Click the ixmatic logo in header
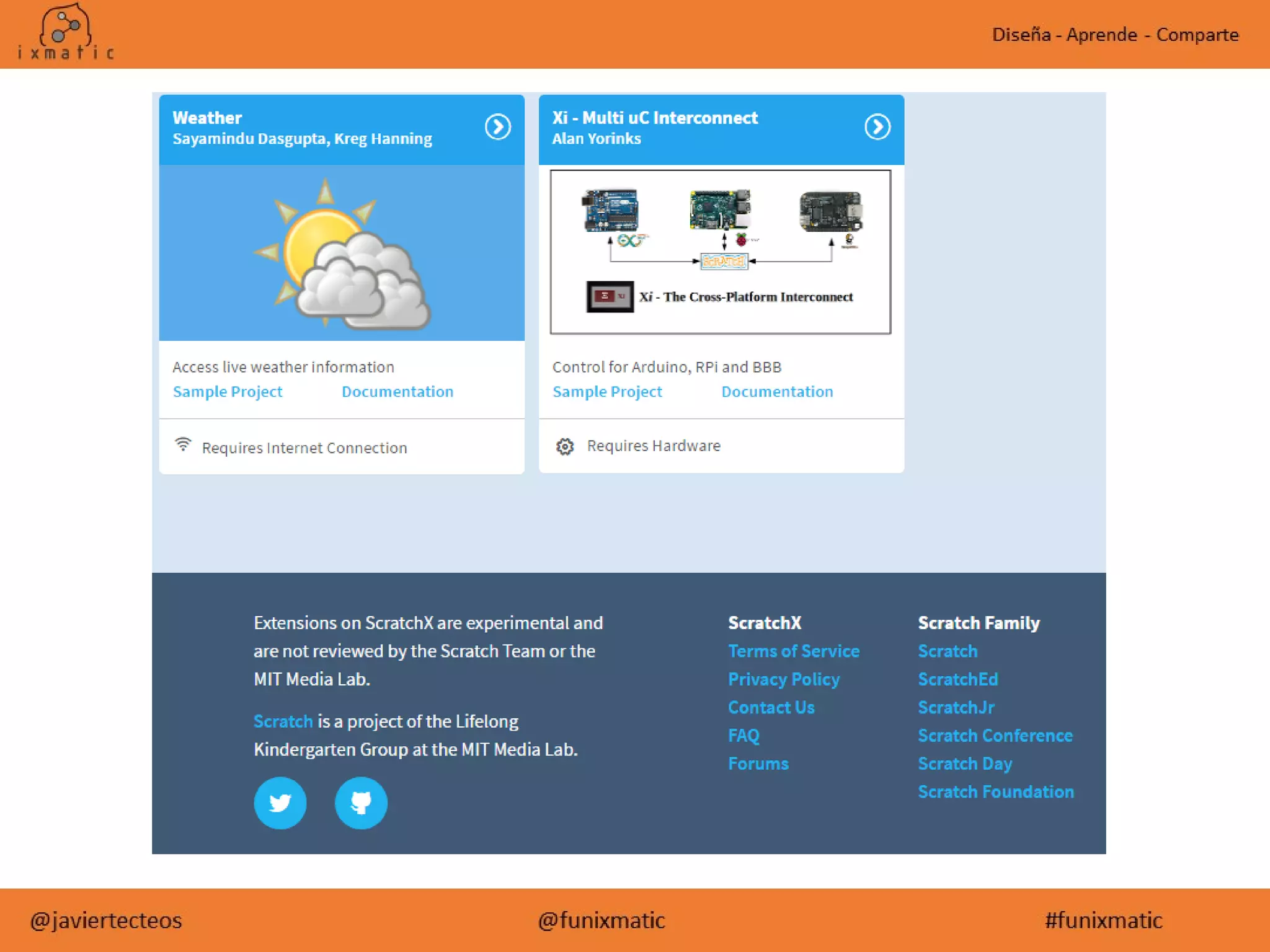The width and height of the screenshot is (1270, 952). pos(65,32)
